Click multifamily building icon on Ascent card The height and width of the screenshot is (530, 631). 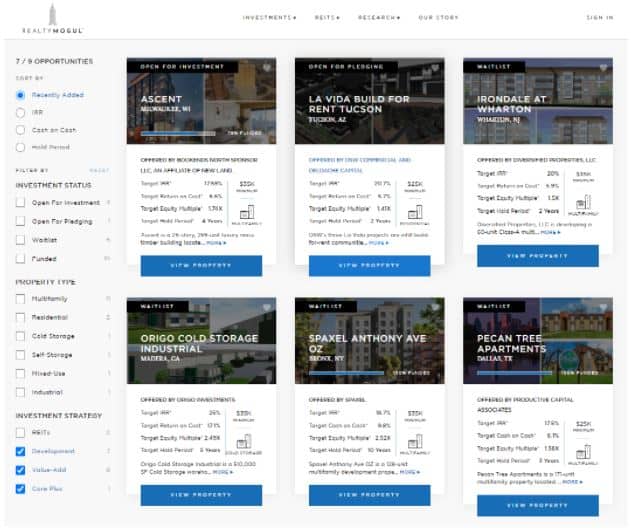pos(247,212)
